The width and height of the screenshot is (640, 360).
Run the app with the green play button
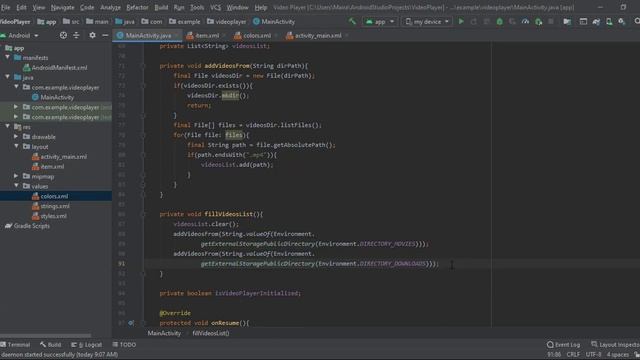coord(461,21)
